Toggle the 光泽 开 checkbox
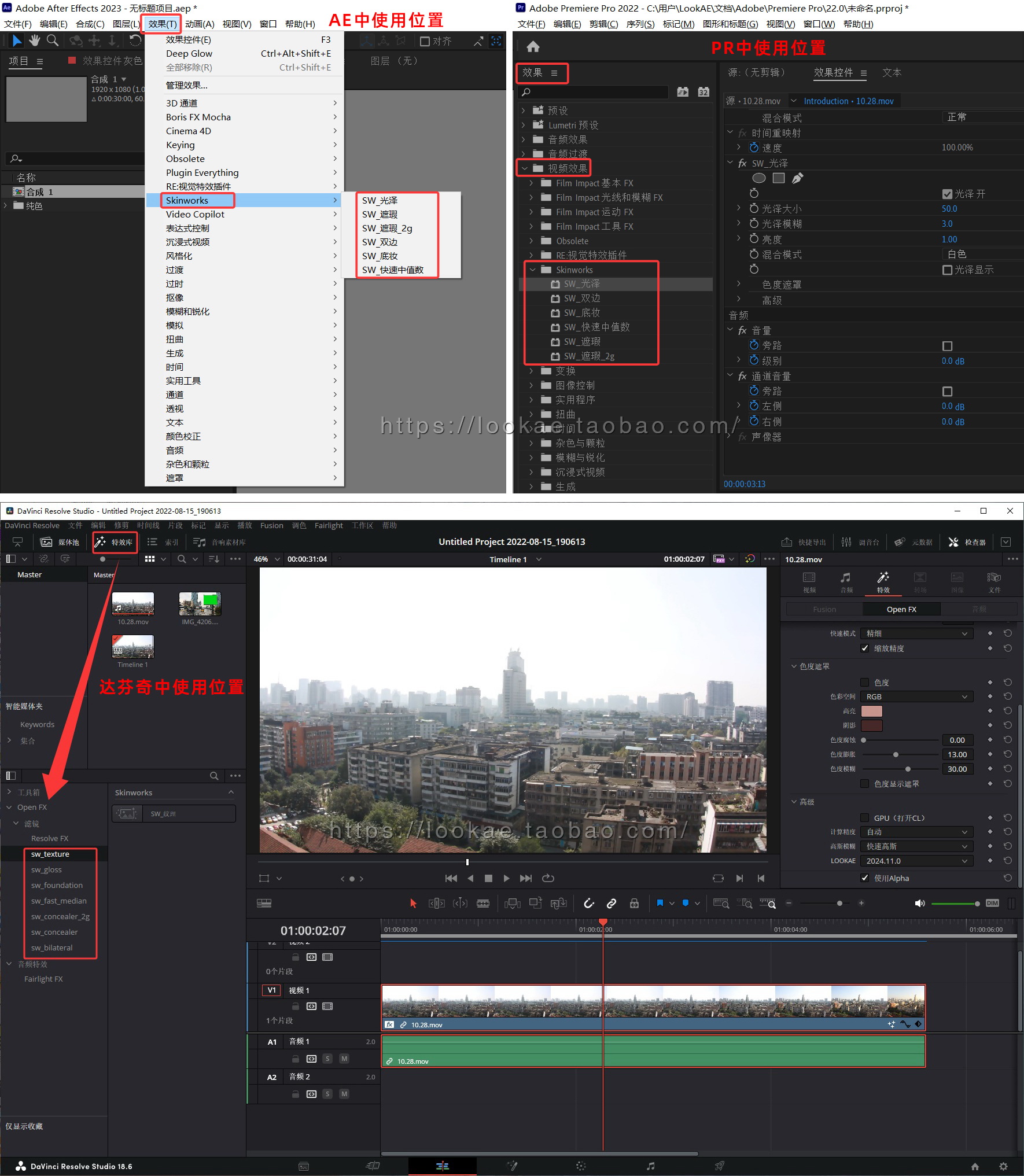 point(947,194)
